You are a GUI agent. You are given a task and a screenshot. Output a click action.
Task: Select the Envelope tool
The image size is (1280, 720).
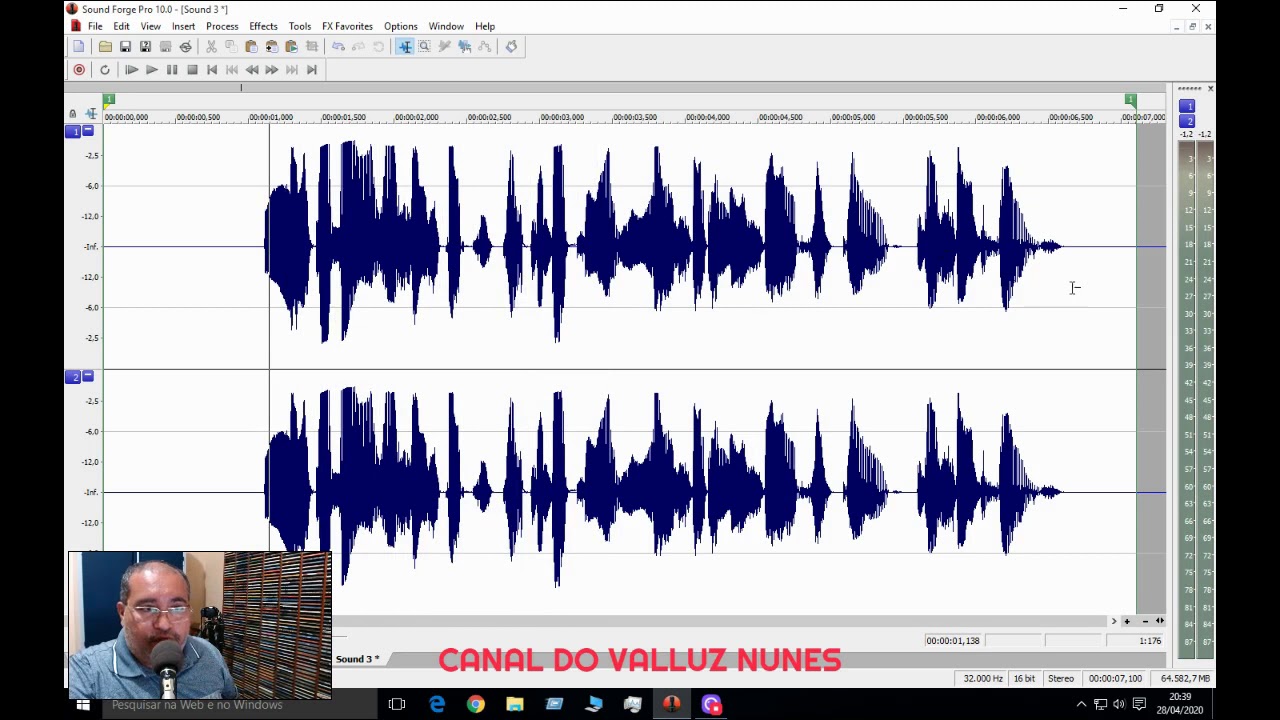484,47
